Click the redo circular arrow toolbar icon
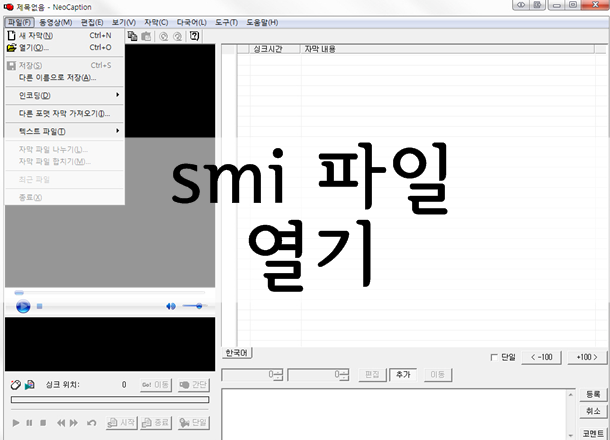610x440 pixels. pos(177,37)
